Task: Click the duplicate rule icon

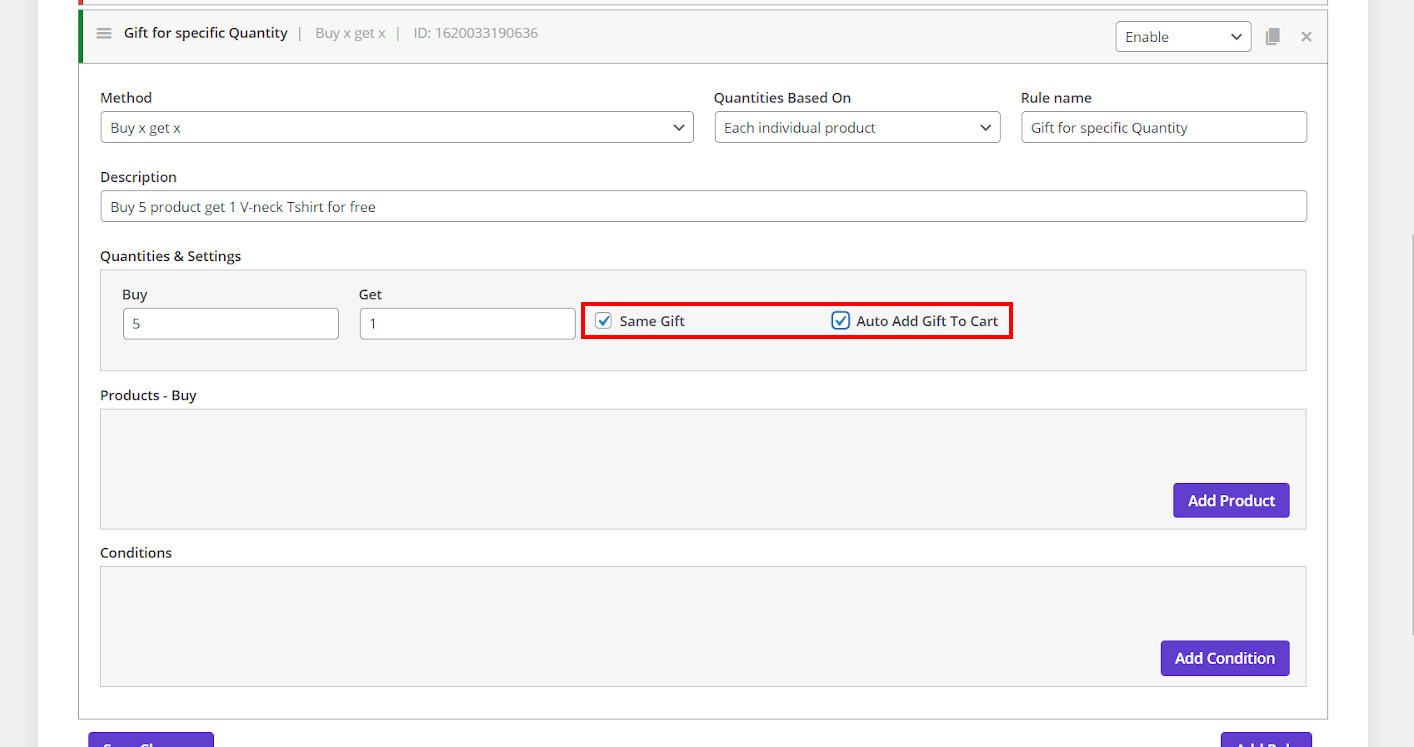Action: tap(1272, 37)
